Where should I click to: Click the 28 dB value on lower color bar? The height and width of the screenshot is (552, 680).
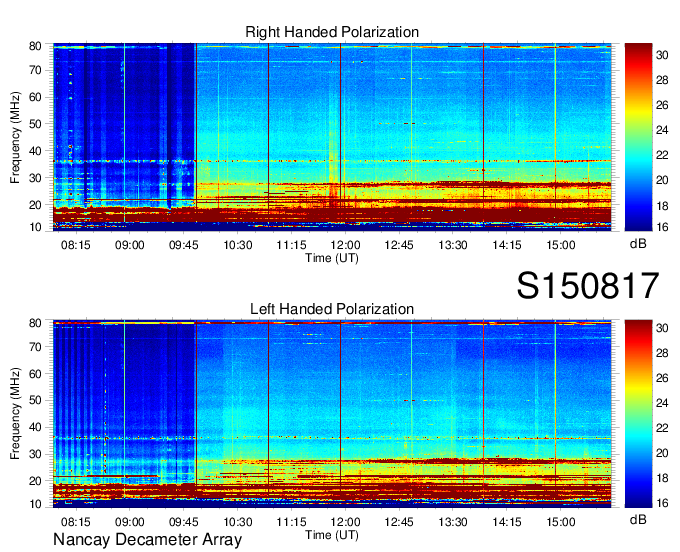point(662,353)
